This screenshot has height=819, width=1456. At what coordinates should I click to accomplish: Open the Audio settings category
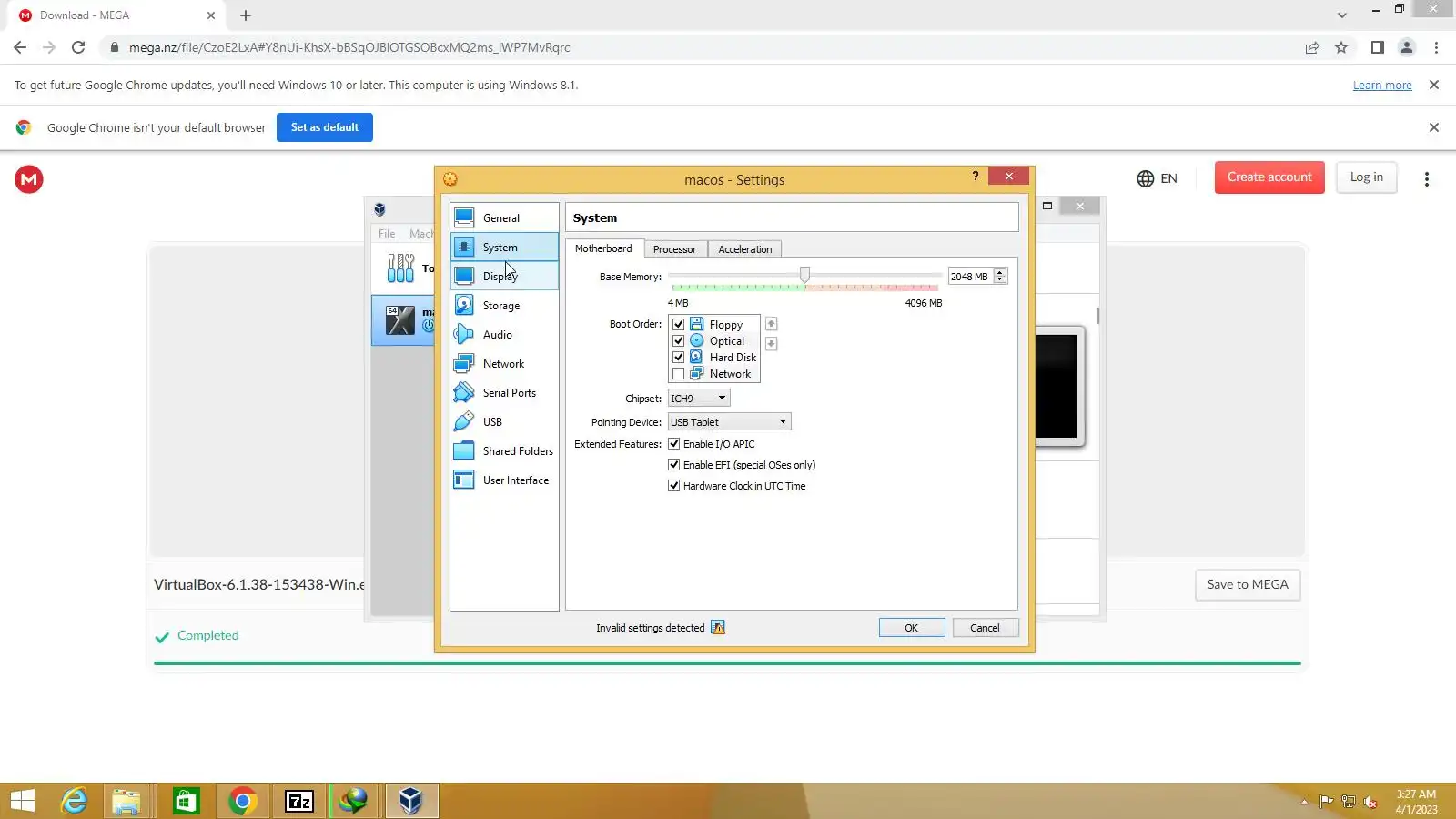(504, 334)
